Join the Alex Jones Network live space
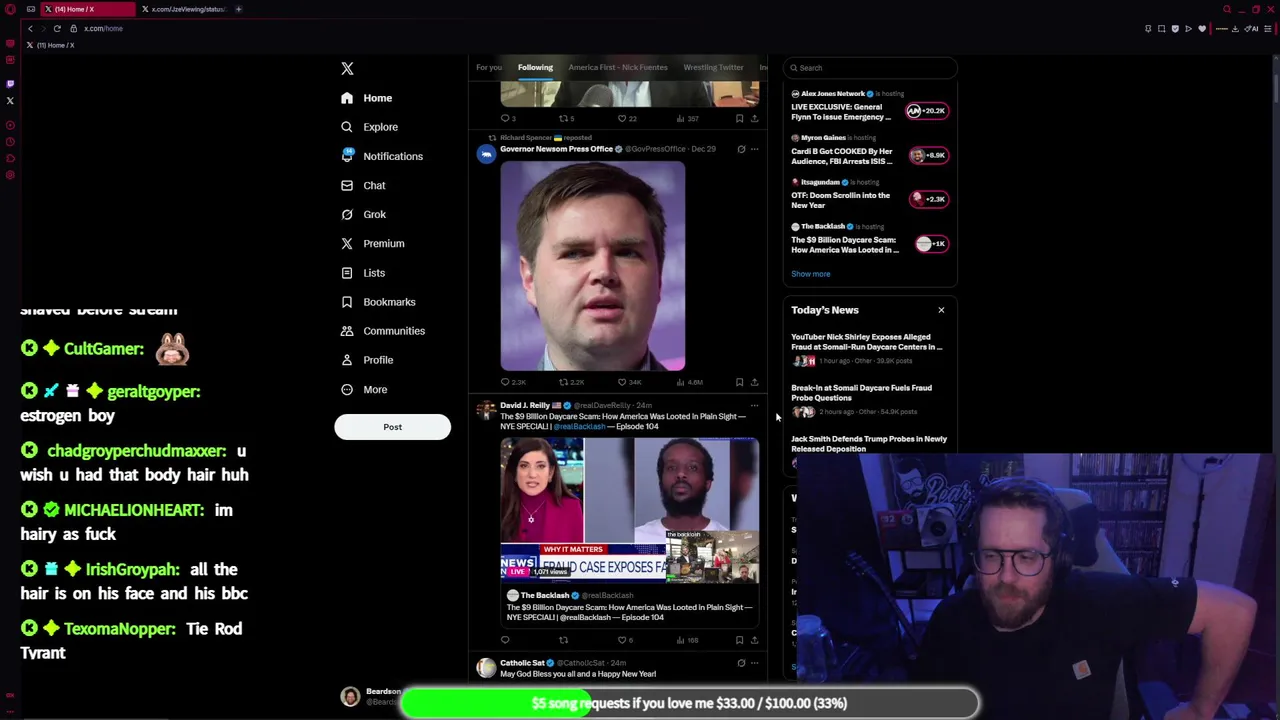The height and width of the screenshot is (720, 1280). click(x=868, y=107)
